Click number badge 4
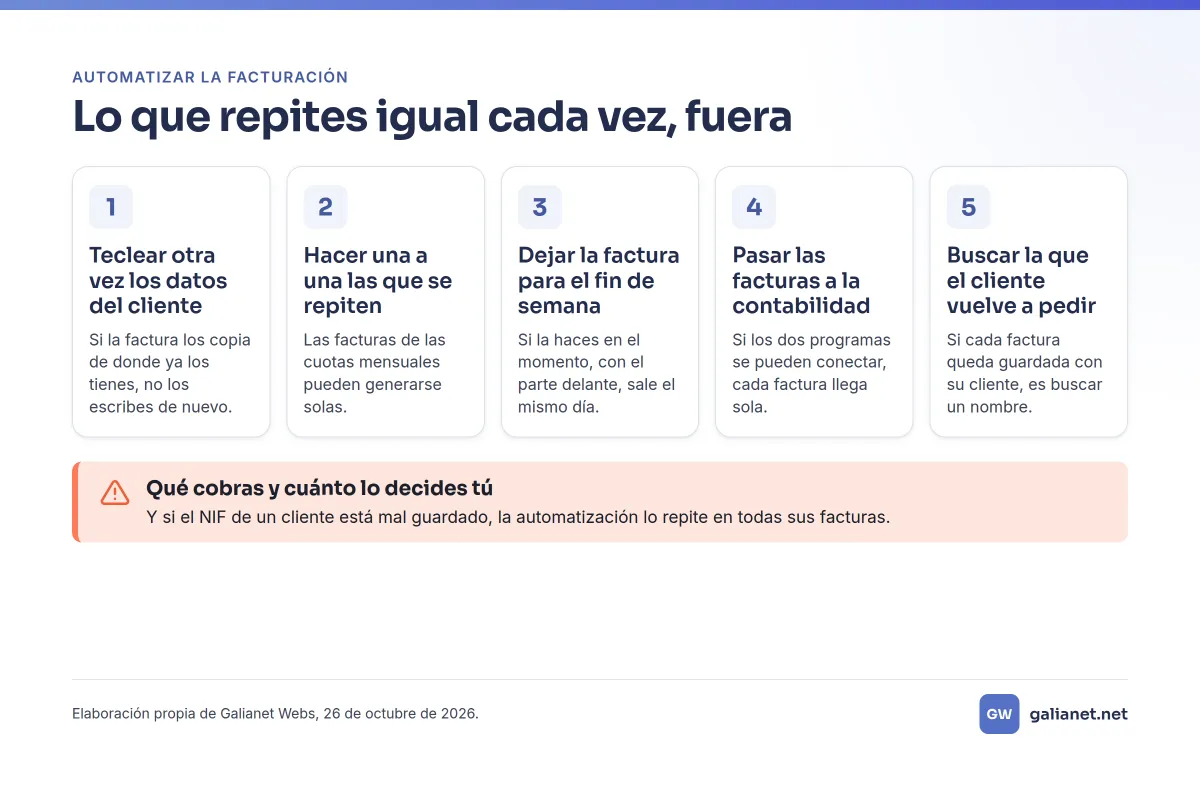 pos(754,207)
